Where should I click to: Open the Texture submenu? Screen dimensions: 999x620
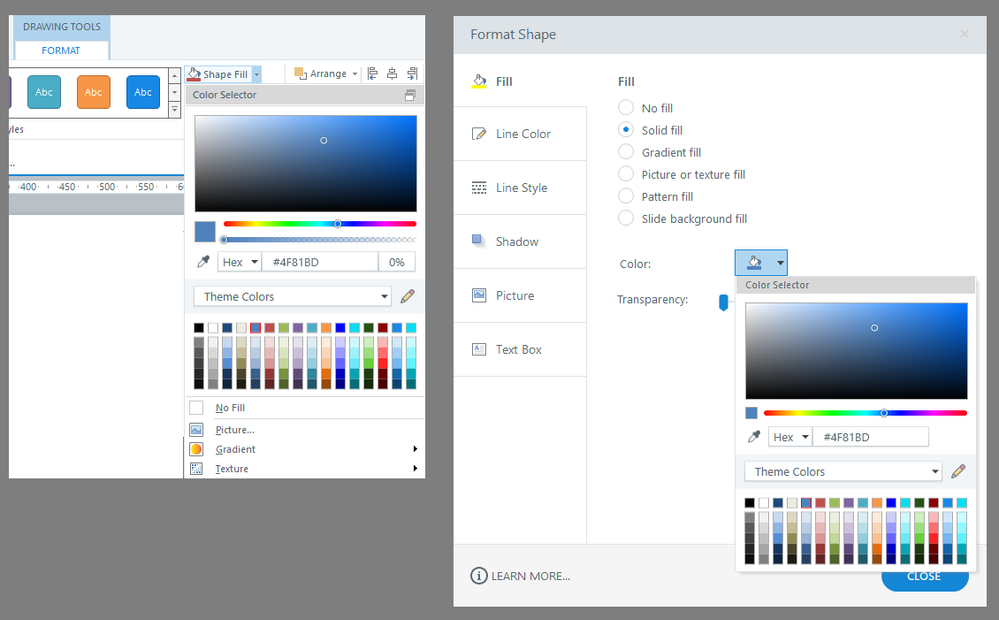(x=305, y=468)
